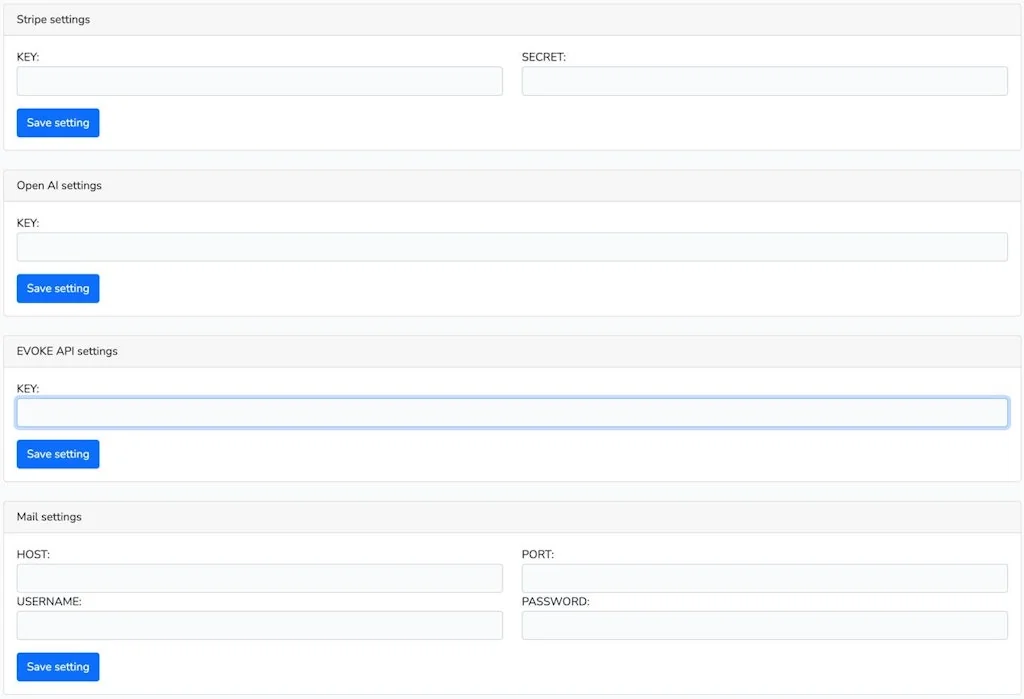Click the 'SECRET:' label text
Viewport: 1024px width, 699px height.
543,57
